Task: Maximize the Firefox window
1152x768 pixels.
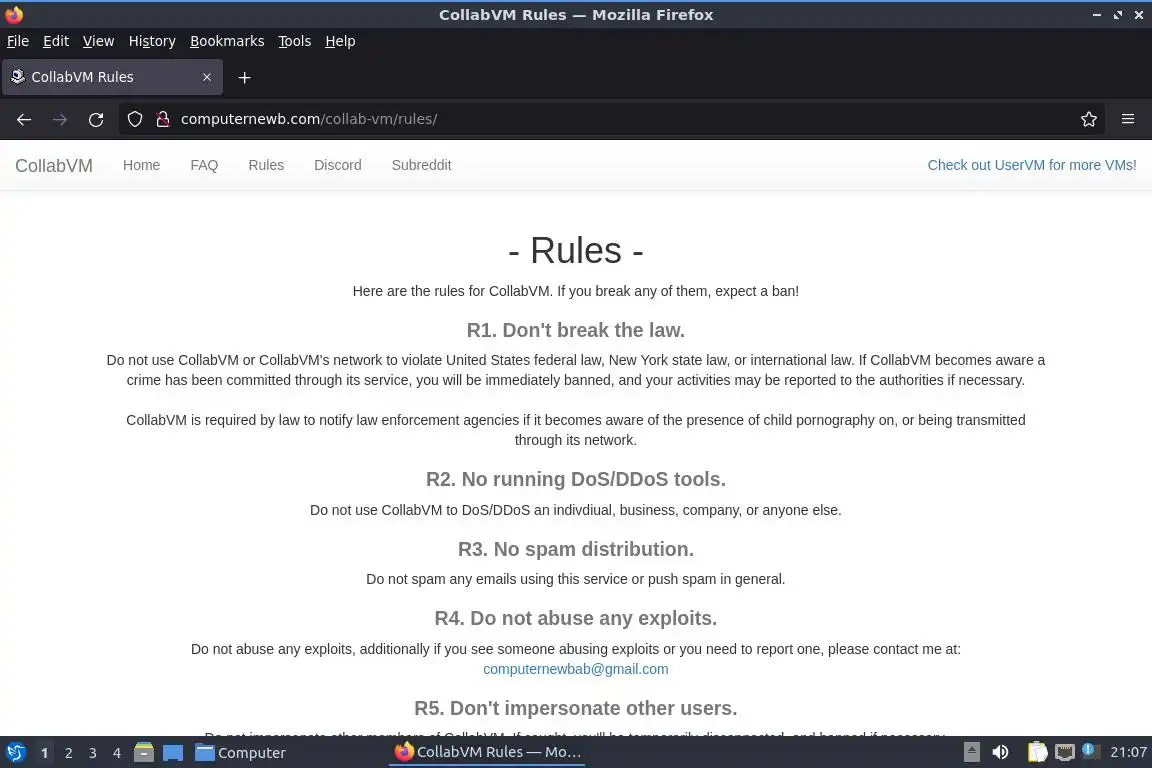Action: [x=1117, y=15]
